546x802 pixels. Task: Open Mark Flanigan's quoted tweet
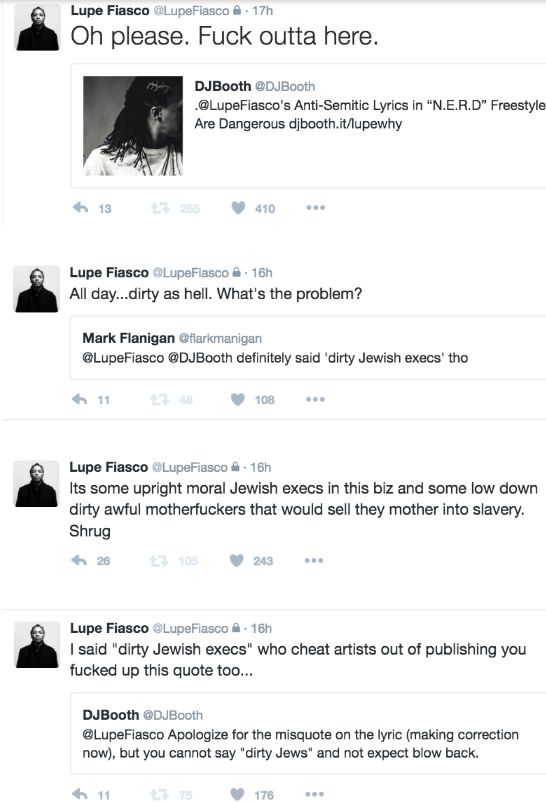coord(308,348)
